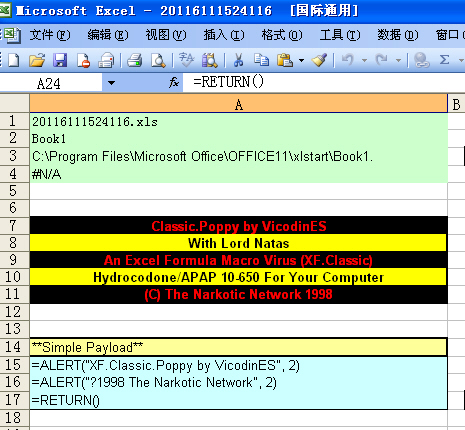The width and height of the screenshot is (465, 430).
Task: Click the Name Box showing A24
Action: [51, 83]
